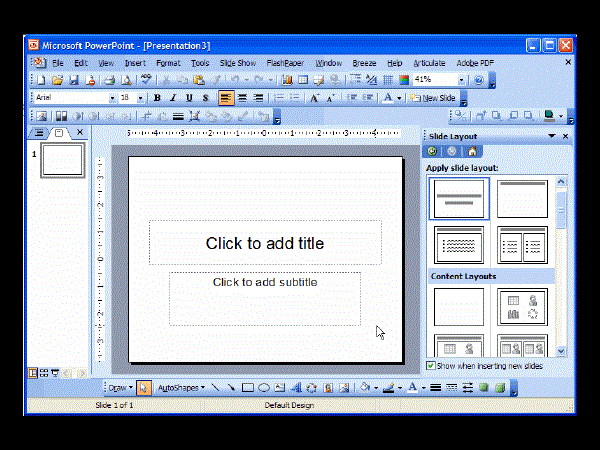Viewport: 600px width, 450px height.
Task: Open the Slide Show menu
Action: 238,63
